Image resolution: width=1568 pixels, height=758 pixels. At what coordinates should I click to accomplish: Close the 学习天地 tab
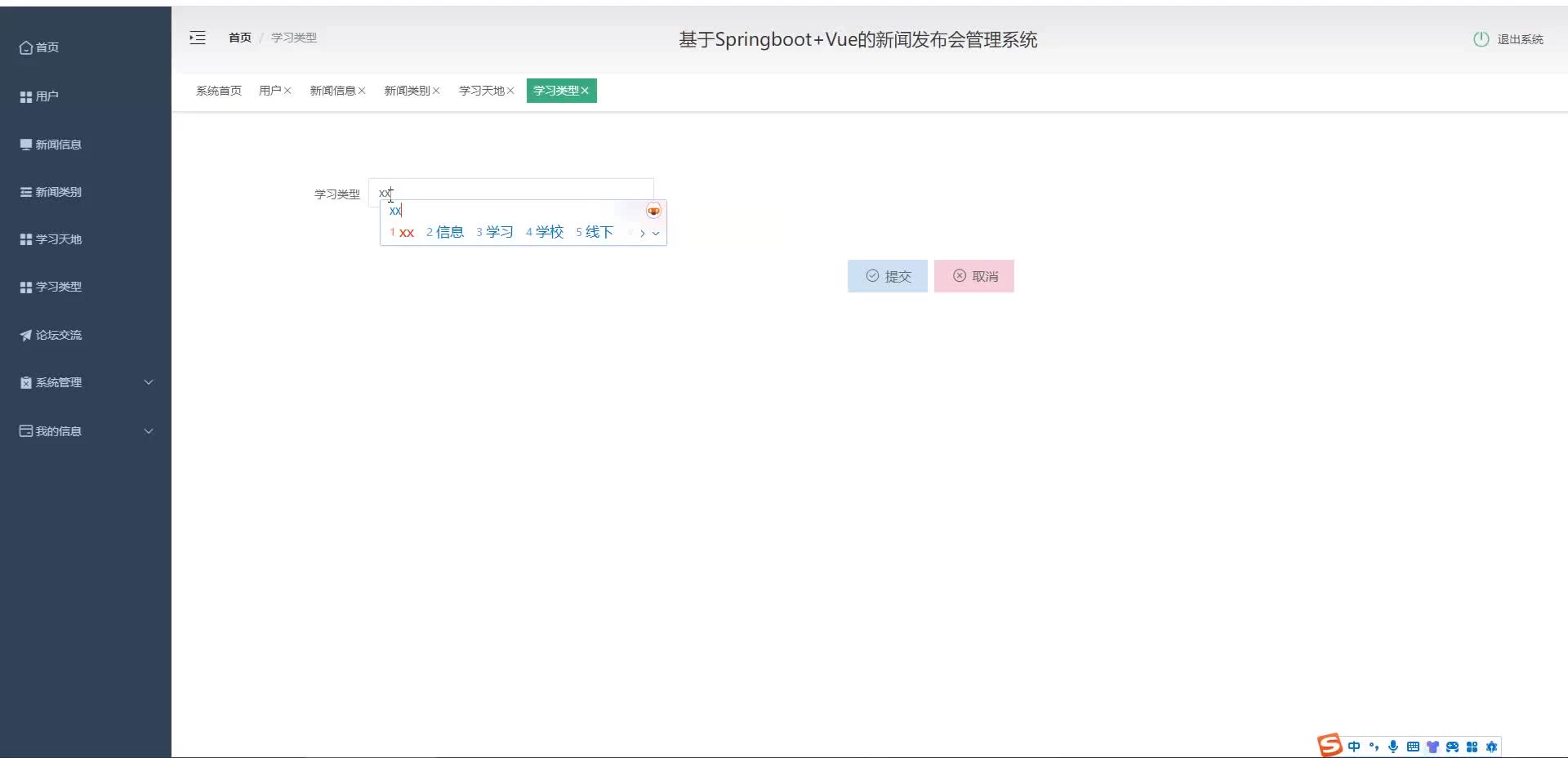(x=510, y=91)
